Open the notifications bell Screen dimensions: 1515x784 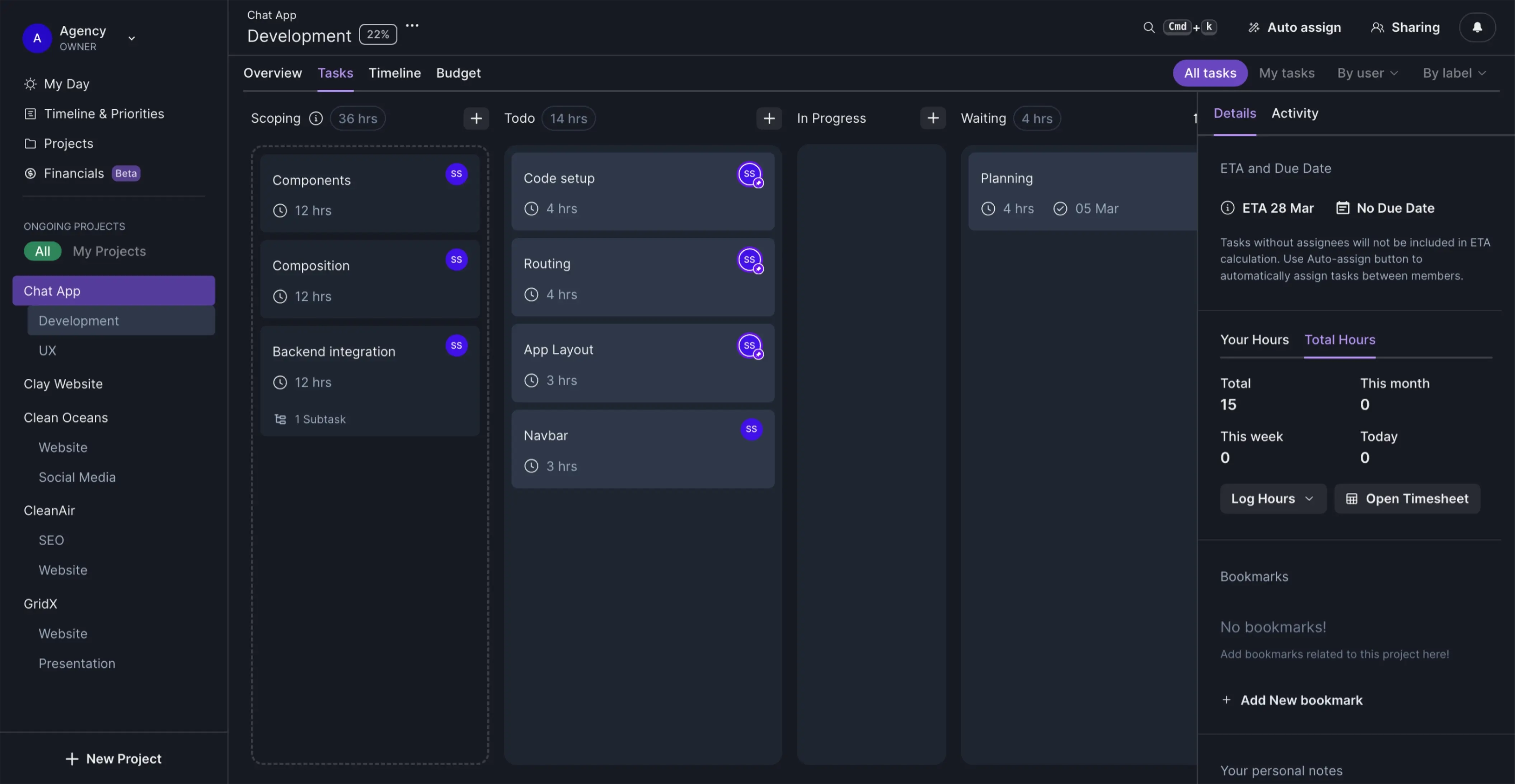pos(1477,27)
